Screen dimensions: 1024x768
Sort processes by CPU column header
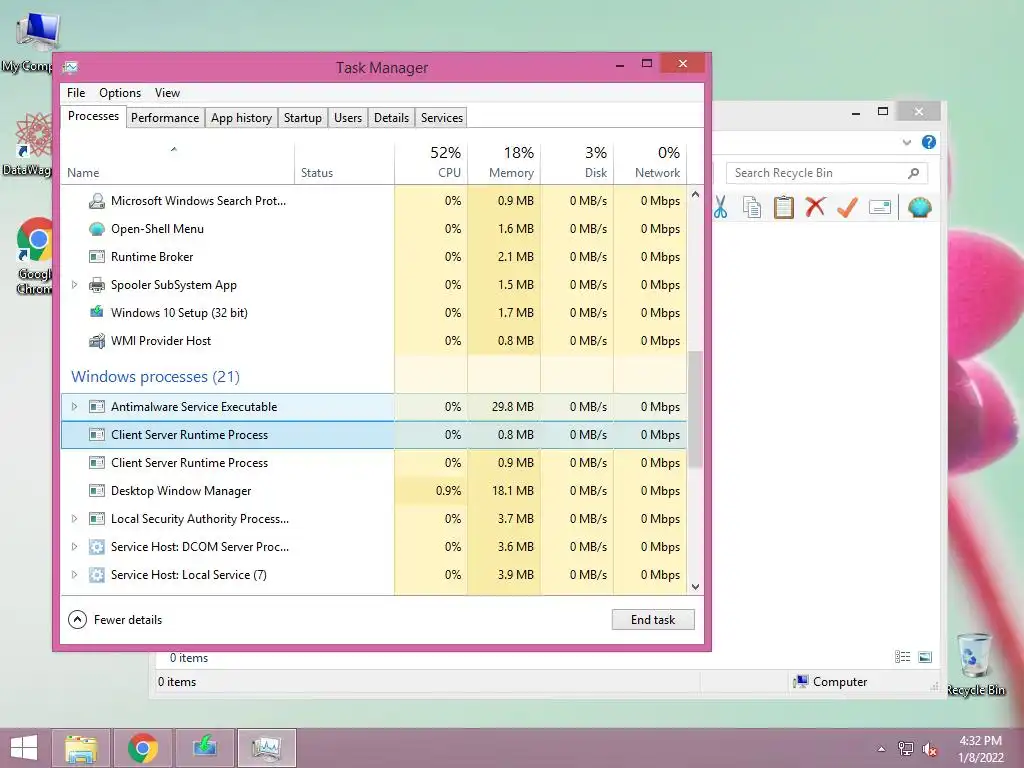(x=431, y=162)
